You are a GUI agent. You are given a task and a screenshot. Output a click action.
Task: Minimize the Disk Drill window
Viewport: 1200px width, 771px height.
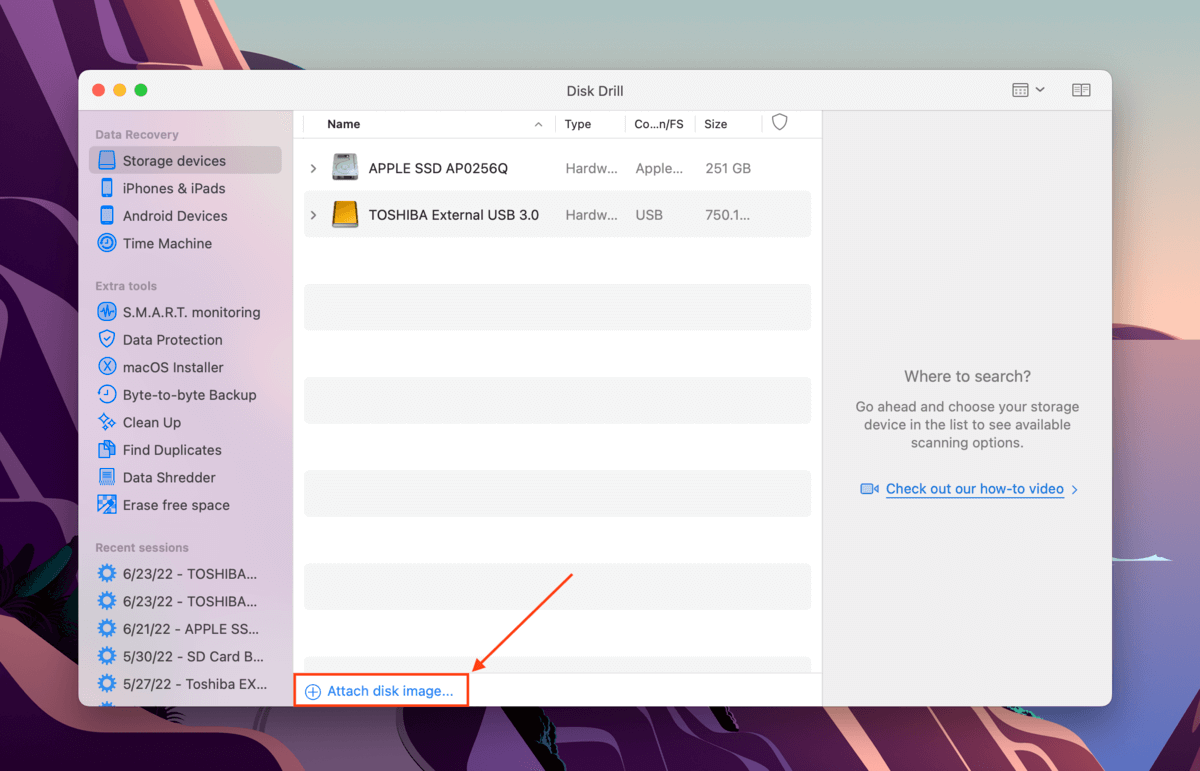[120, 90]
